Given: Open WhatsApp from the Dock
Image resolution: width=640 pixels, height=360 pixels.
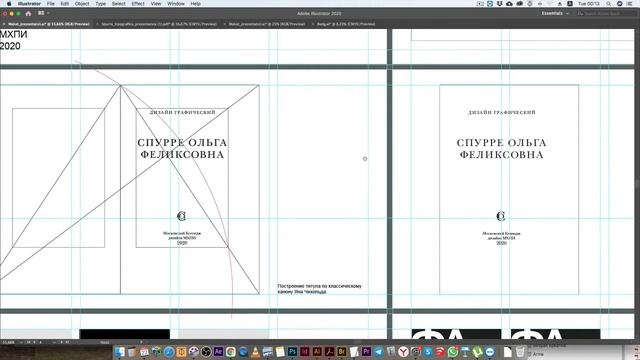Looking at the screenshot, I should point(453,352).
